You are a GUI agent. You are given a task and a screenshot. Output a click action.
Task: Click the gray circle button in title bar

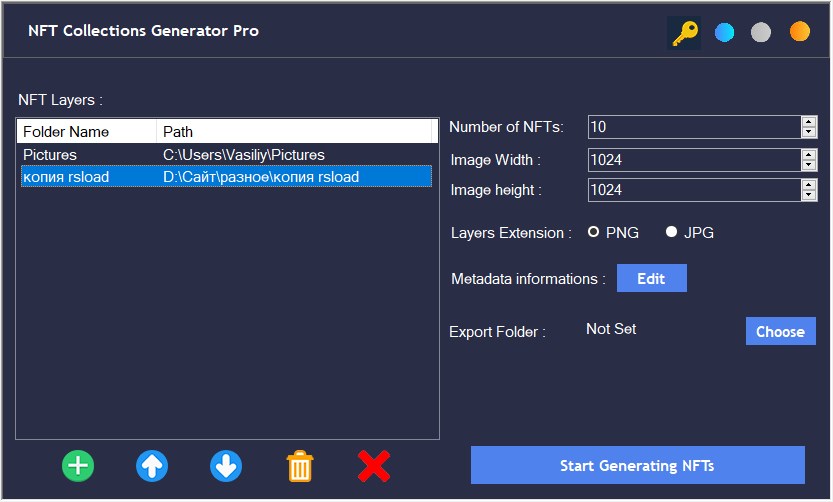[x=761, y=32]
